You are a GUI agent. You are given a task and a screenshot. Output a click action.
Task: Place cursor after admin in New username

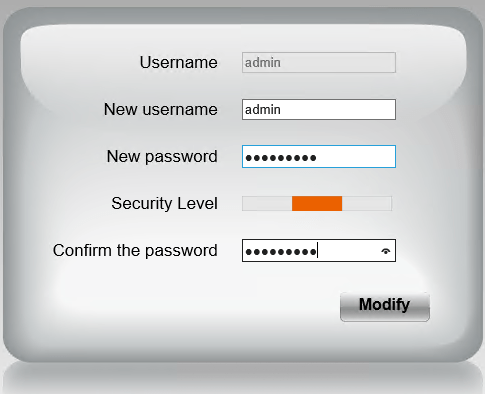[x=281, y=110]
